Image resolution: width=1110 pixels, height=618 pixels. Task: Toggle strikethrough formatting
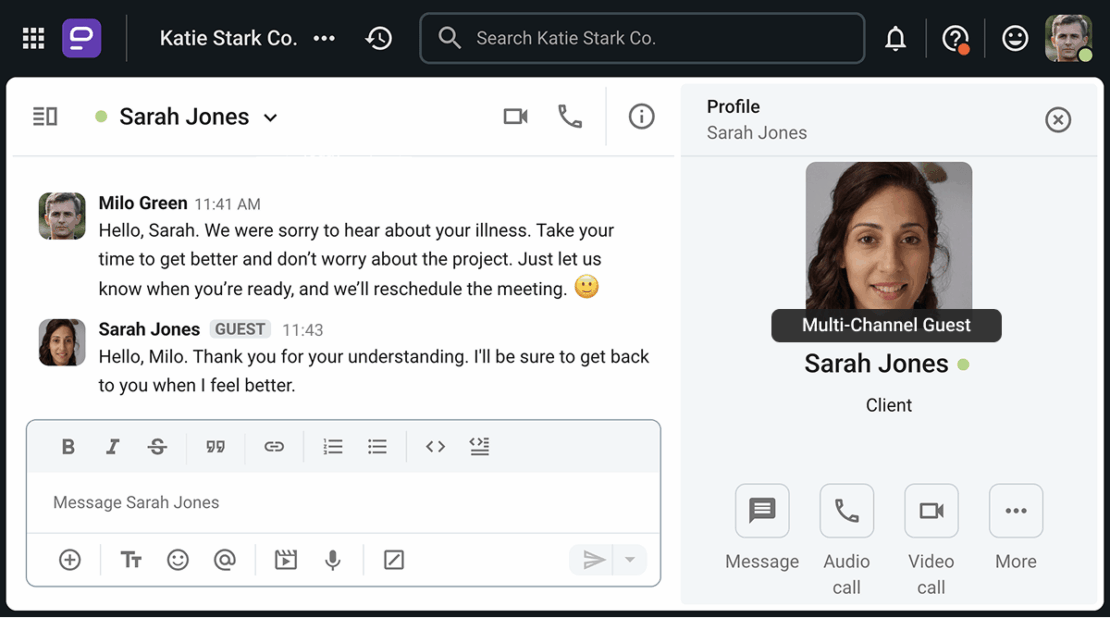157,447
